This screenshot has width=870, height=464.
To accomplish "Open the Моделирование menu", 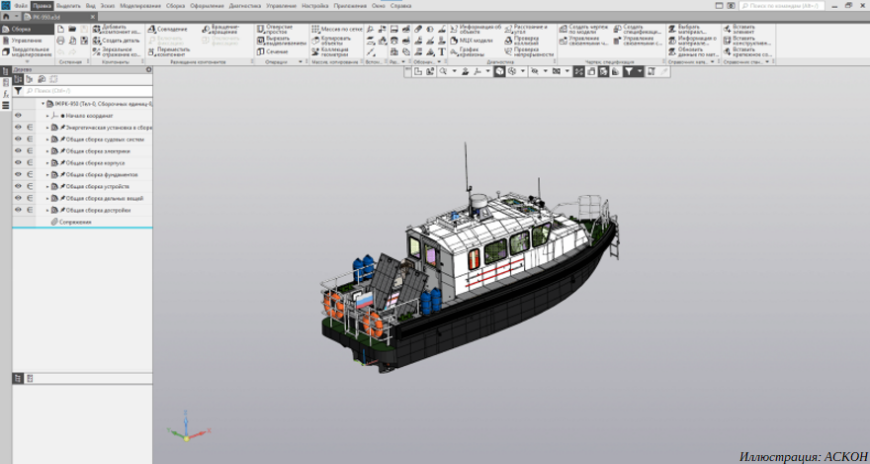I will [x=140, y=6].
